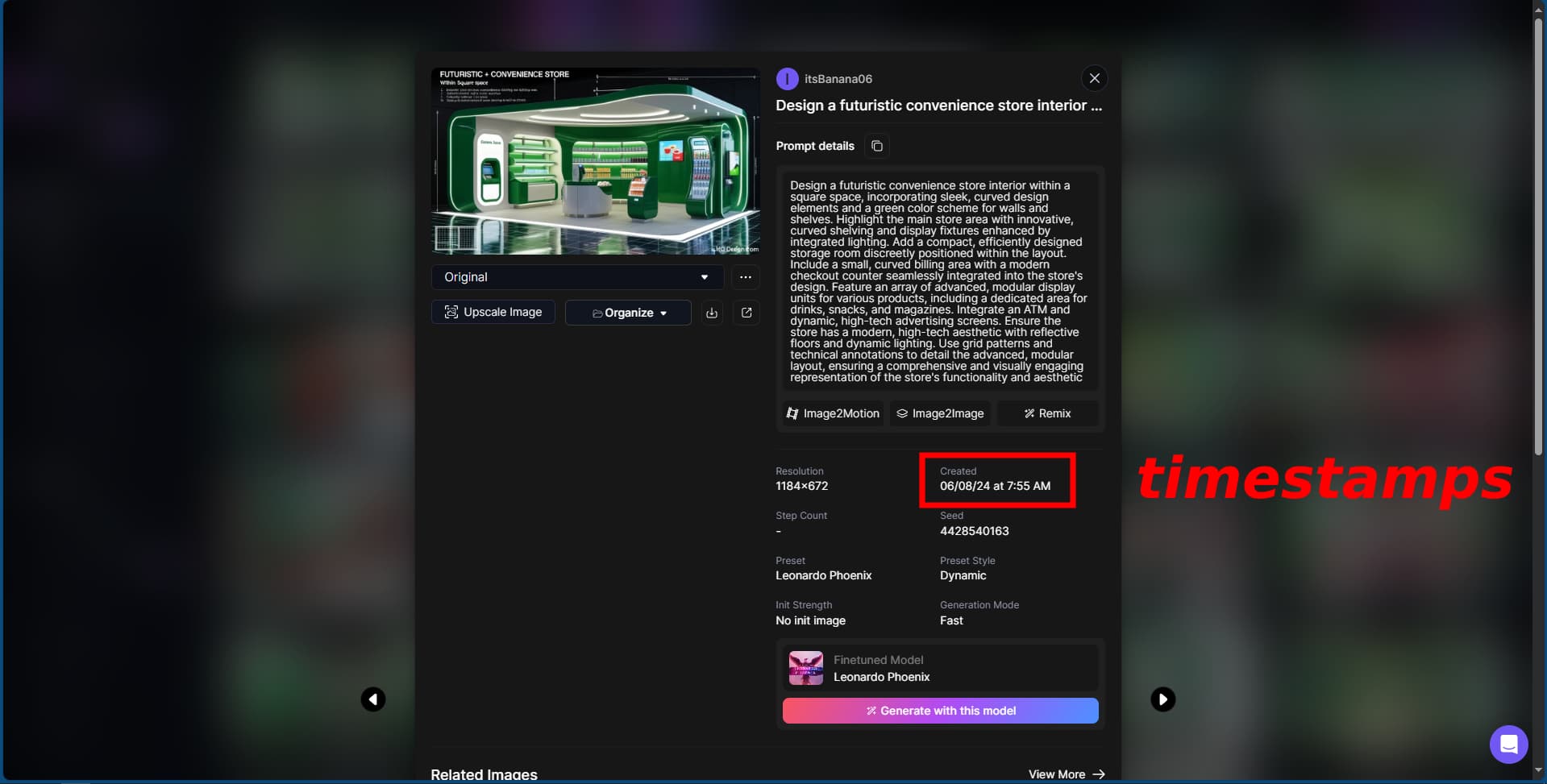The width and height of the screenshot is (1547, 784).
Task: Open the three-dot more options menu
Action: point(745,277)
